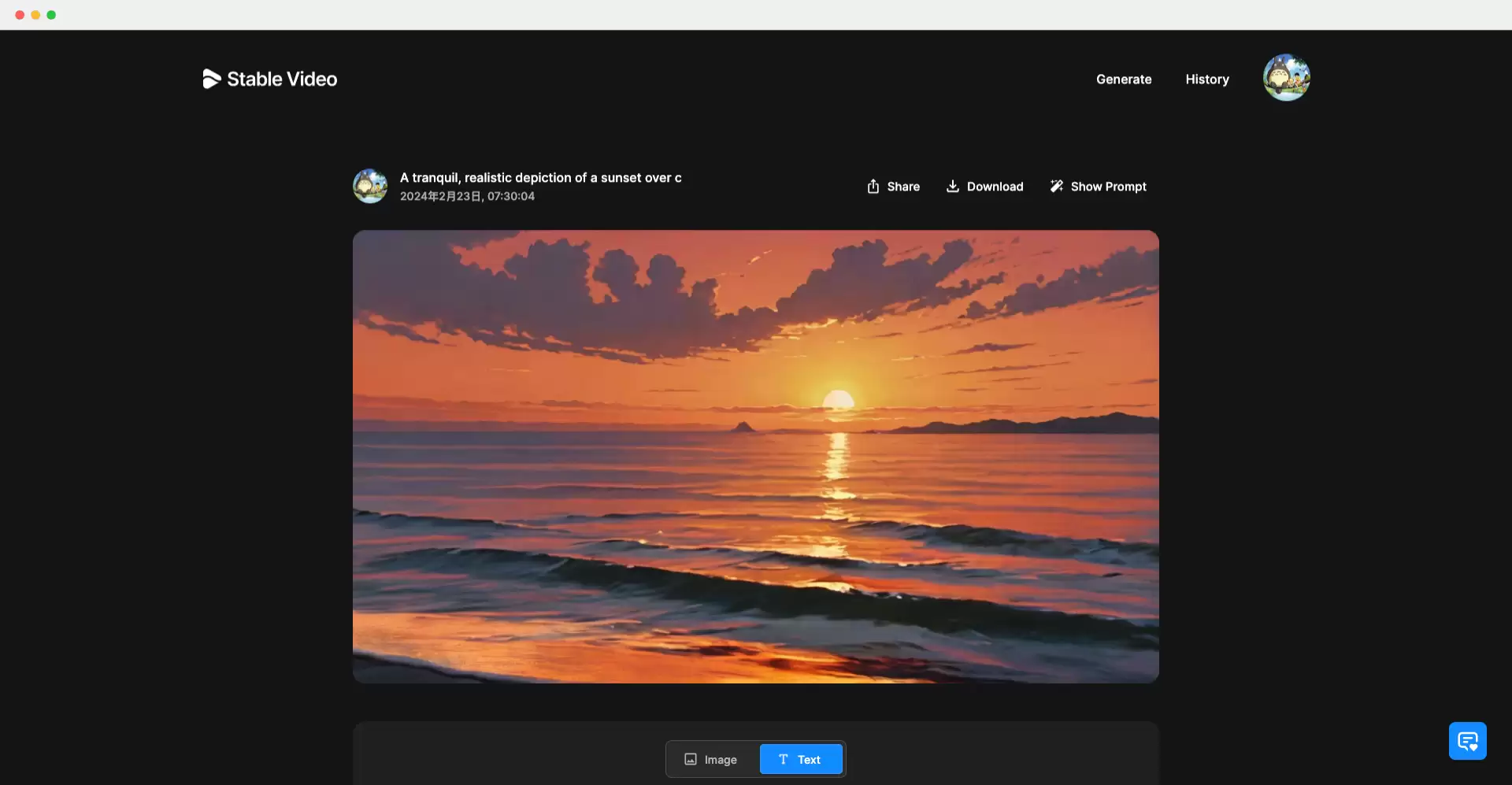Click the creator avatar beside video title
1512x785 pixels.
(370, 187)
